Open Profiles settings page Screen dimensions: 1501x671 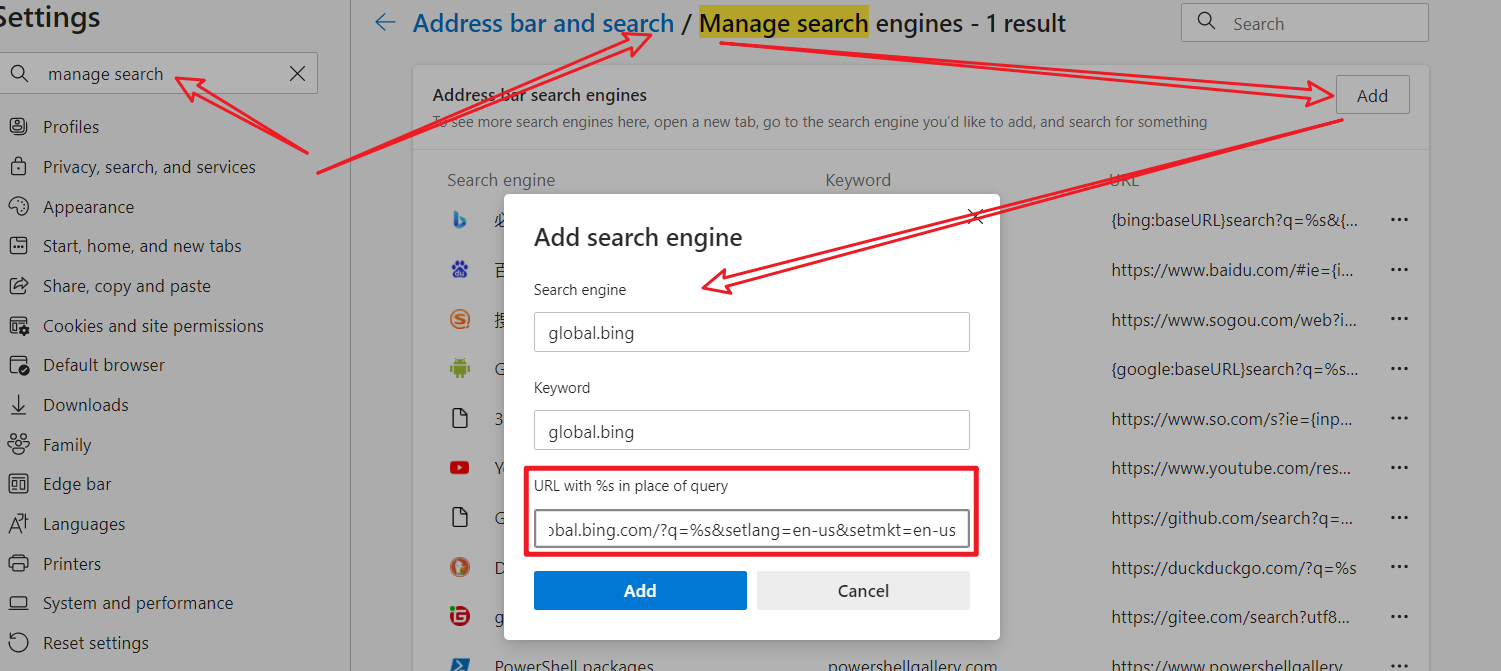tap(71, 127)
